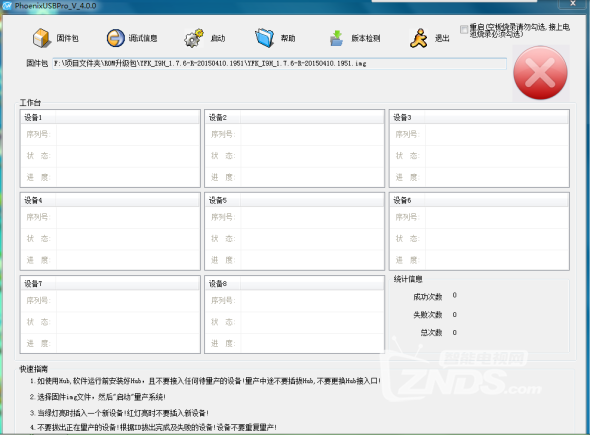590x435 pixels.
Task: Select the 设备7 panel header
Action: click(x=110, y=283)
